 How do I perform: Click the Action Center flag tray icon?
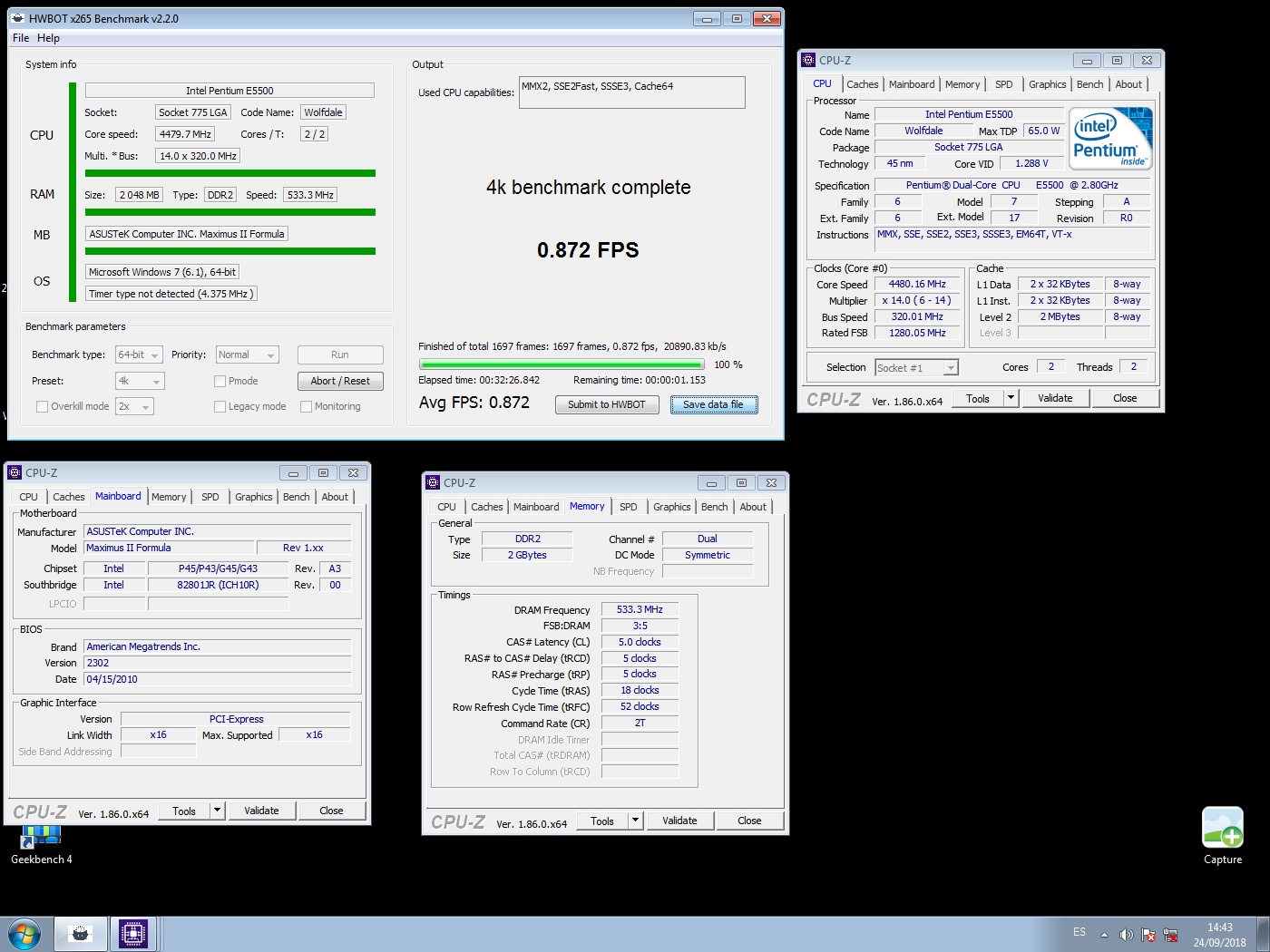coord(1148,935)
